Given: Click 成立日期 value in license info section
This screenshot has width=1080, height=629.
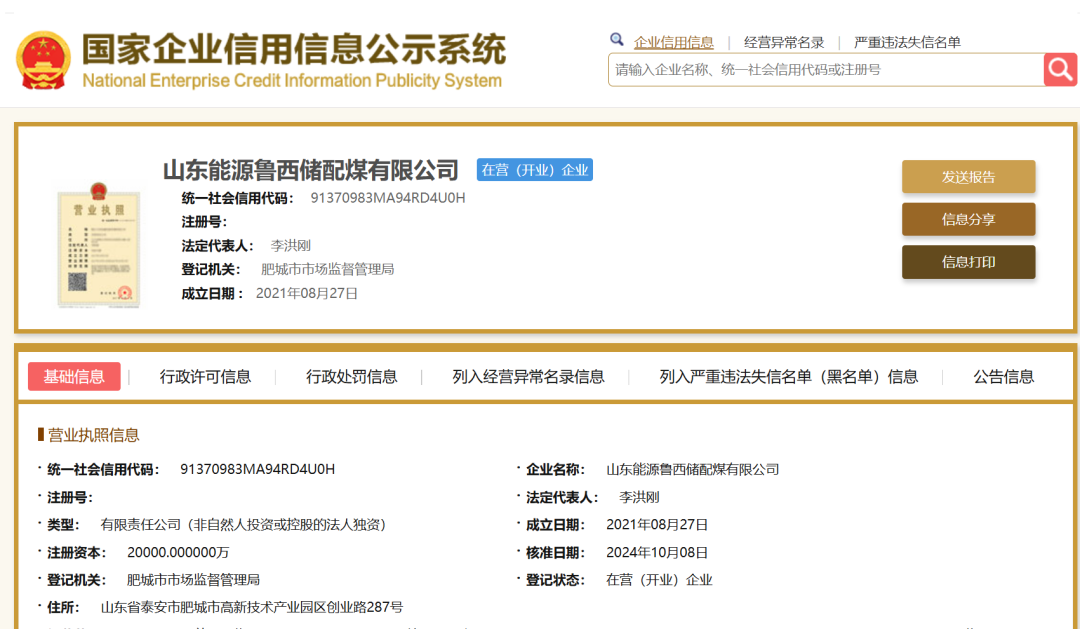Looking at the screenshot, I should [657, 525].
